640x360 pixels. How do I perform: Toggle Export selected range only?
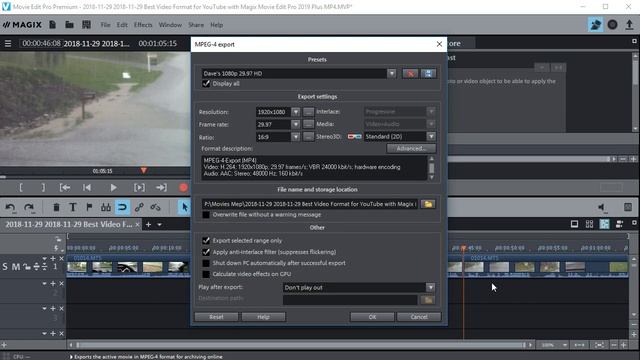point(206,240)
